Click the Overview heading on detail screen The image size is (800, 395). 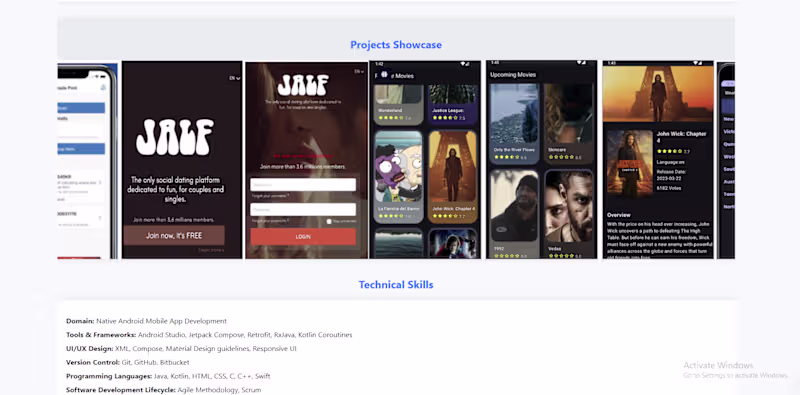point(619,215)
